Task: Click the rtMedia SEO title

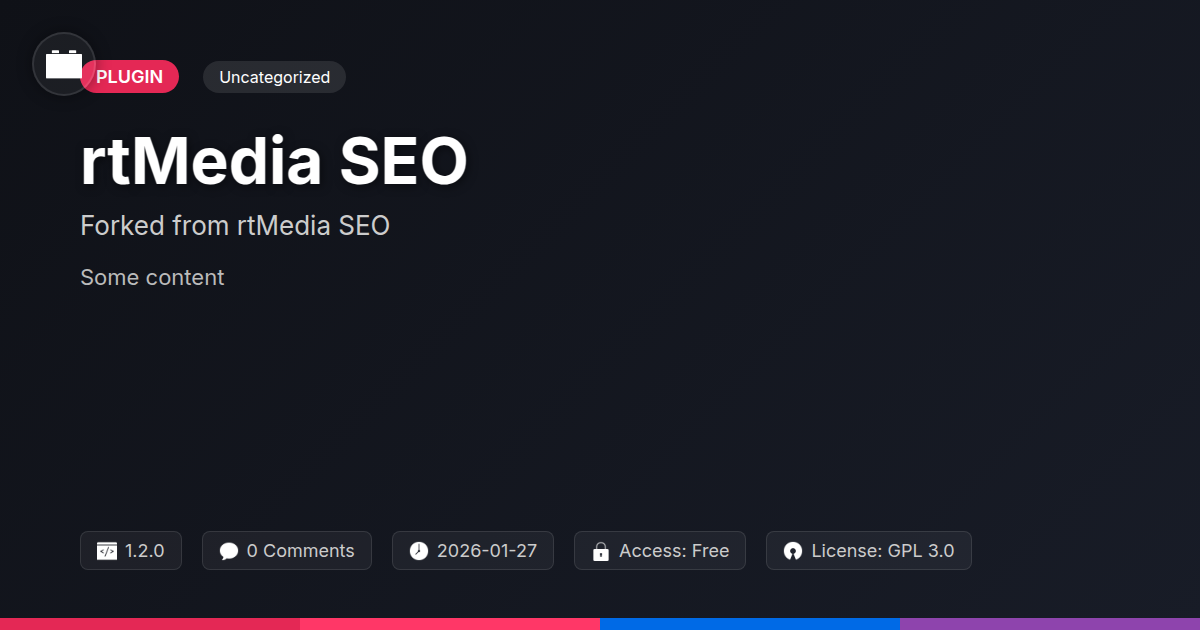Action: tap(274, 162)
